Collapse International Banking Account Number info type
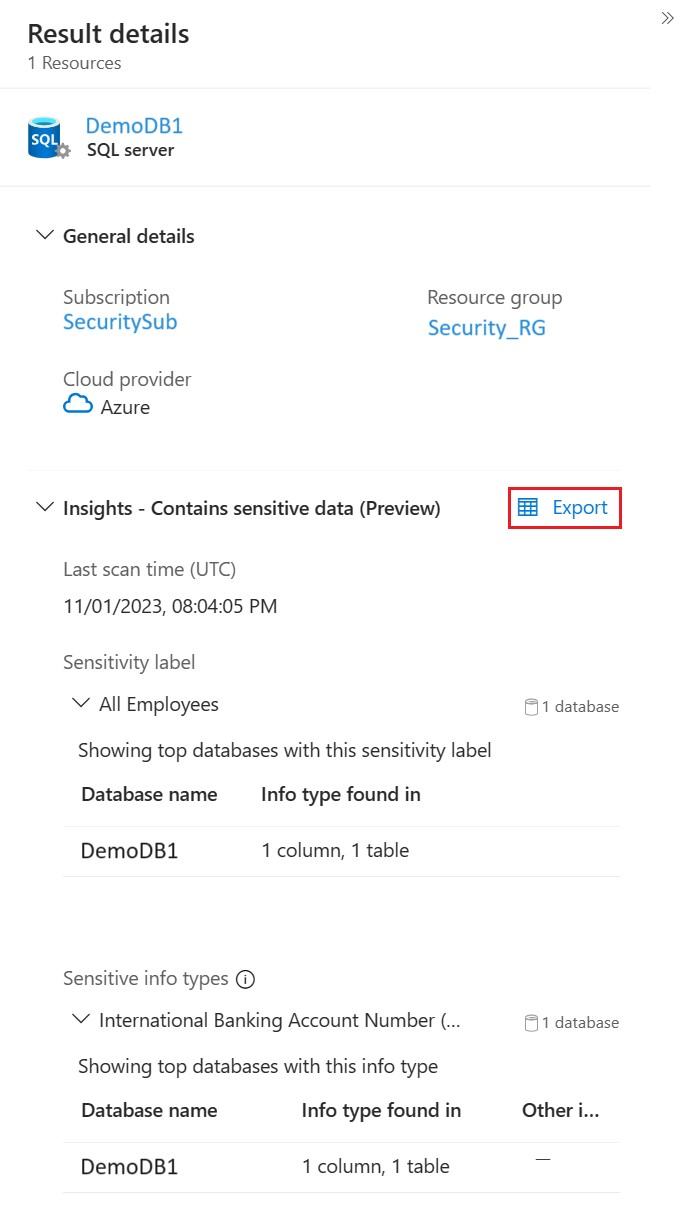This screenshot has width=678, height=1222. coord(81,1020)
